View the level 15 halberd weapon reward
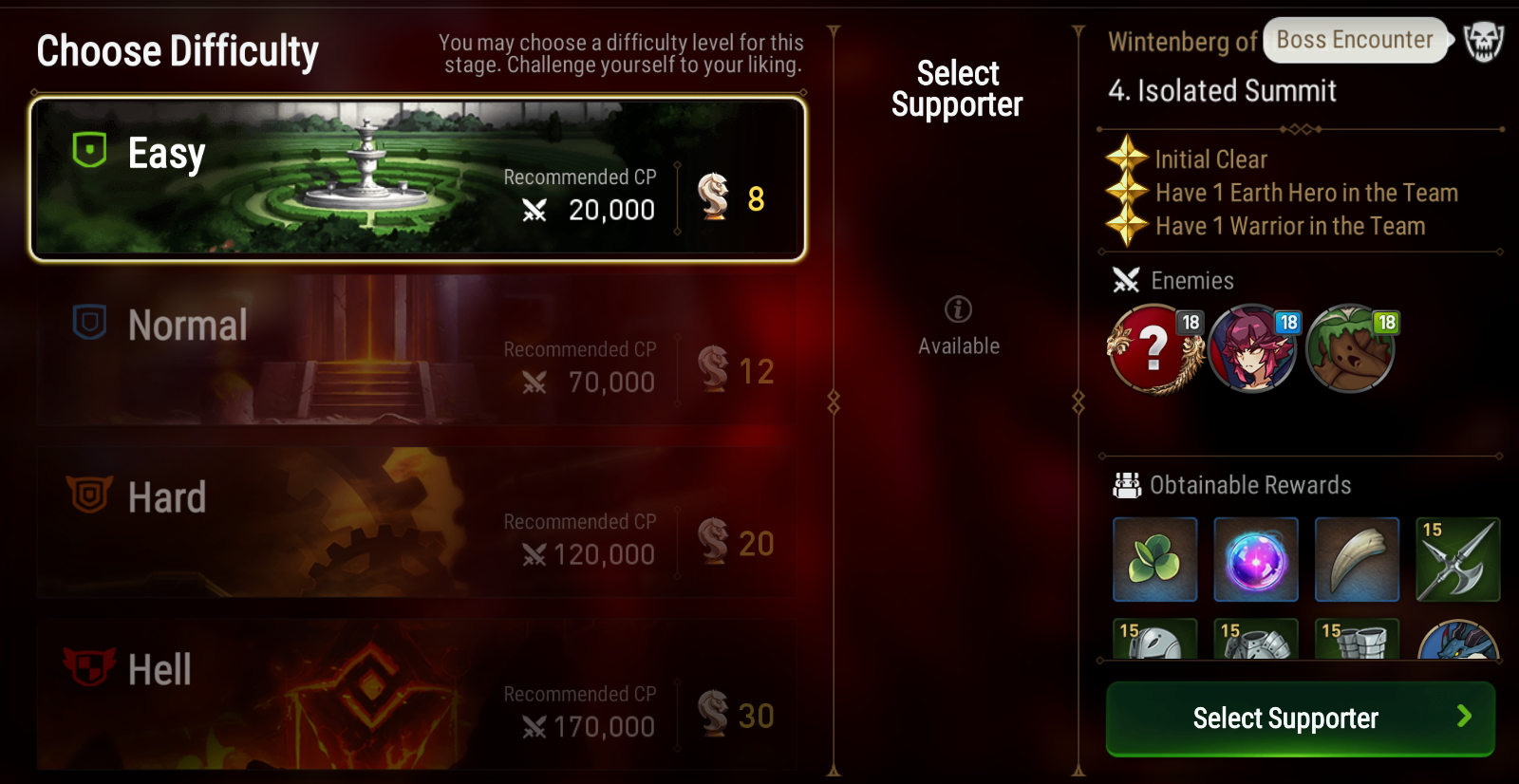The height and width of the screenshot is (784, 1519). pos(1458,559)
